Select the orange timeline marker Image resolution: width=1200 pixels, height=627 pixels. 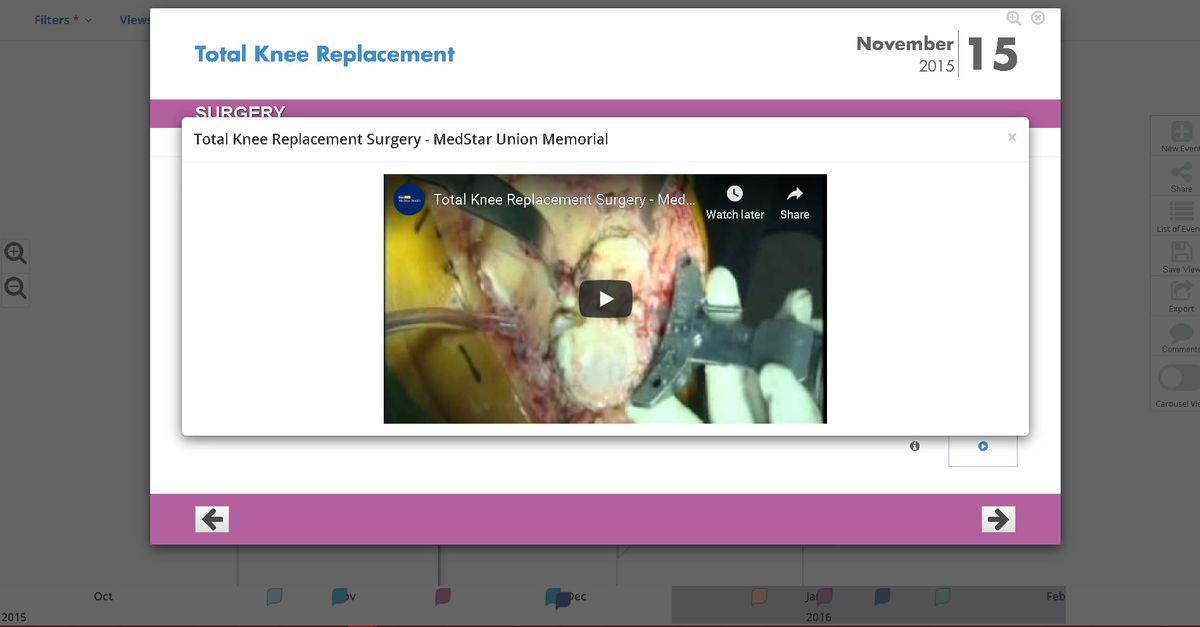click(x=759, y=597)
